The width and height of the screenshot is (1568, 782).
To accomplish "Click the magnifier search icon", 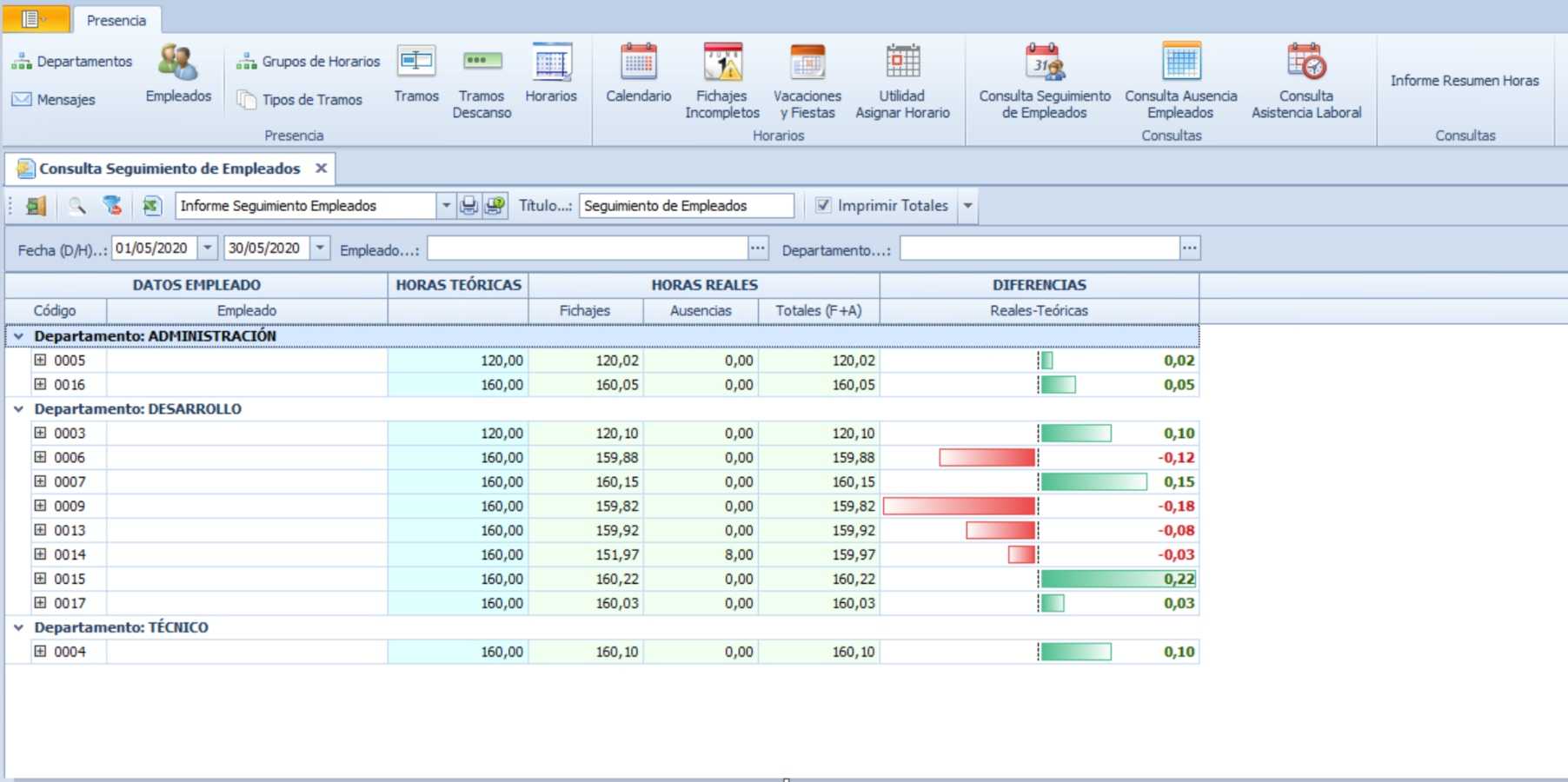I will pos(77,206).
